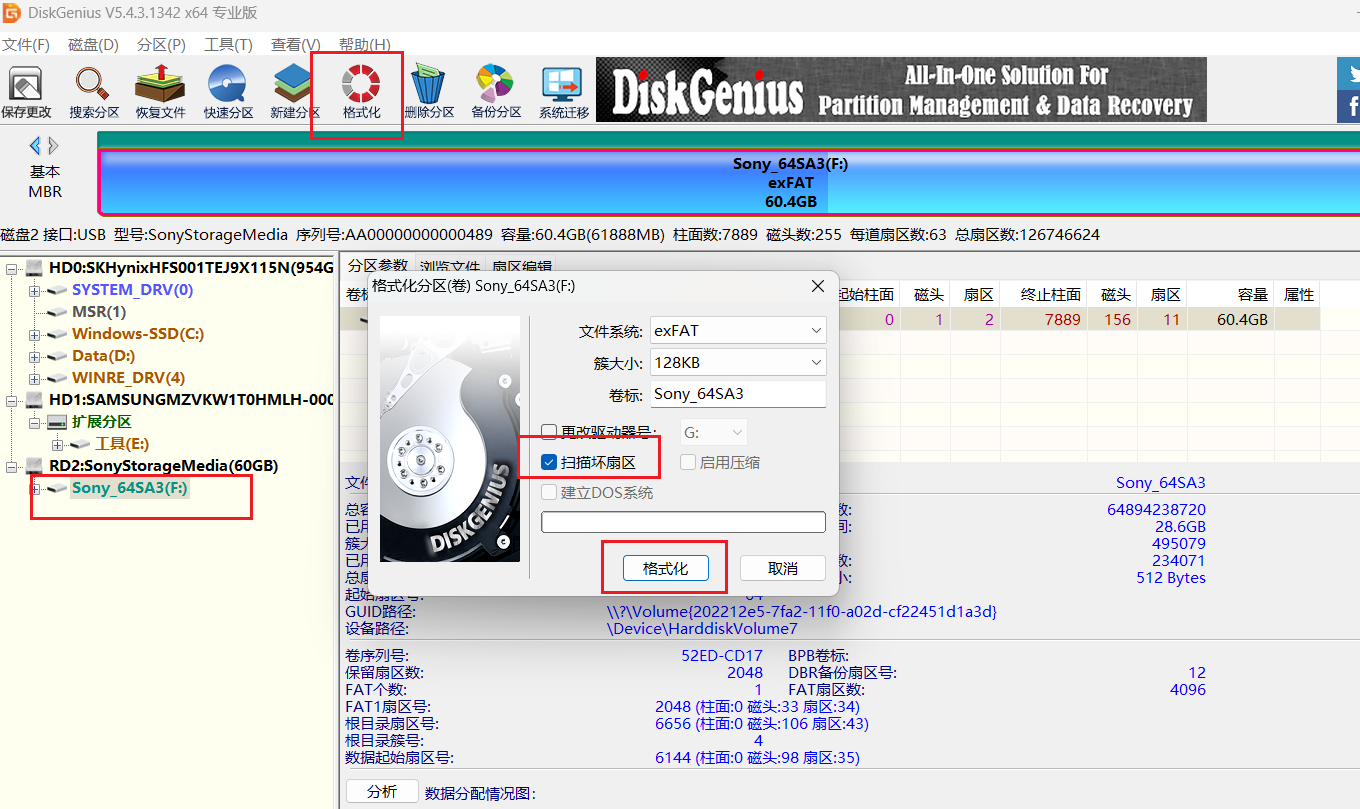Select the Sony_64SA3(F:) exFAT partition bar
The height and width of the screenshot is (809, 1360).
coord(729,183)
